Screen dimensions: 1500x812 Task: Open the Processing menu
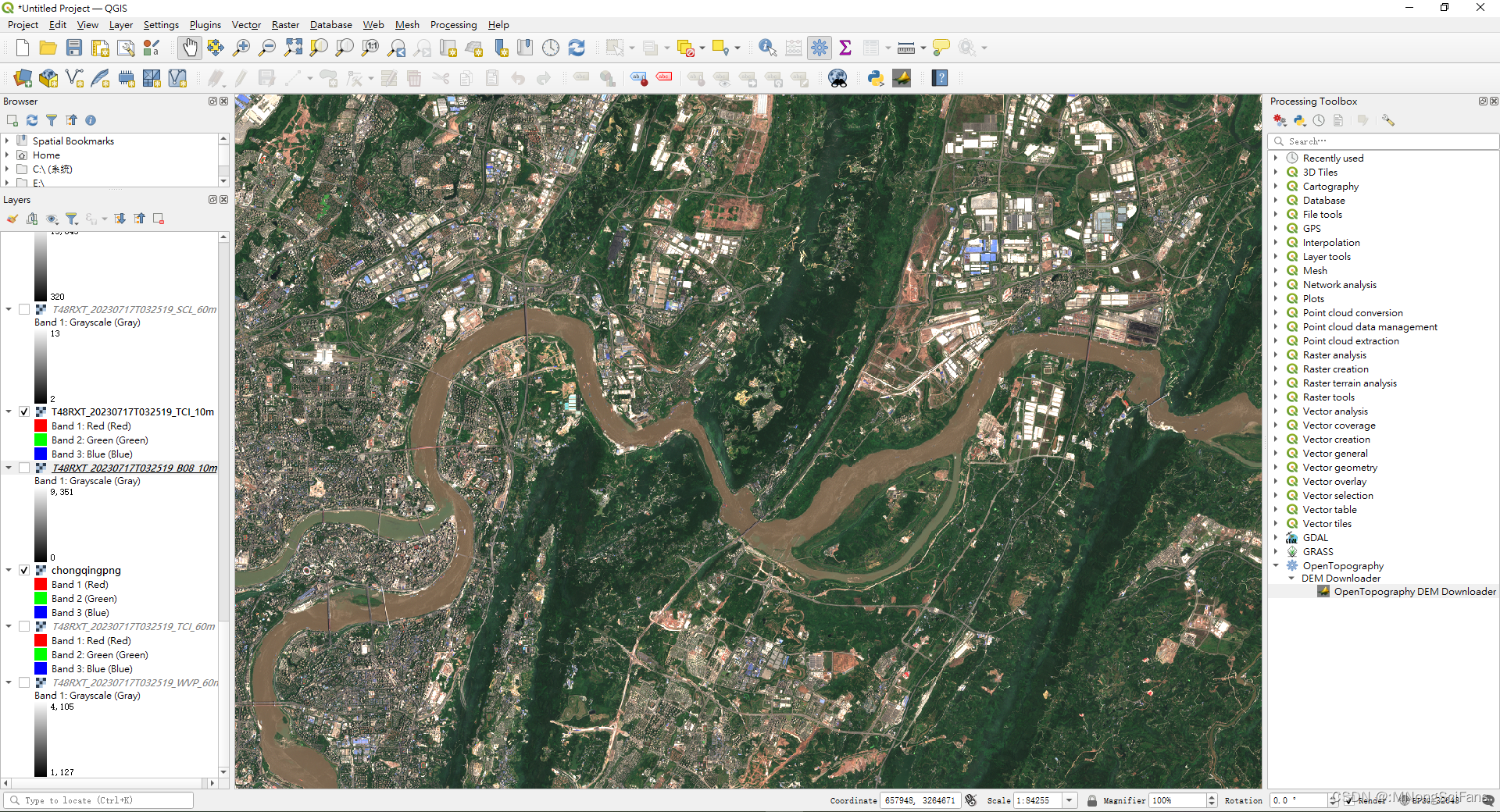coord(453,24)
